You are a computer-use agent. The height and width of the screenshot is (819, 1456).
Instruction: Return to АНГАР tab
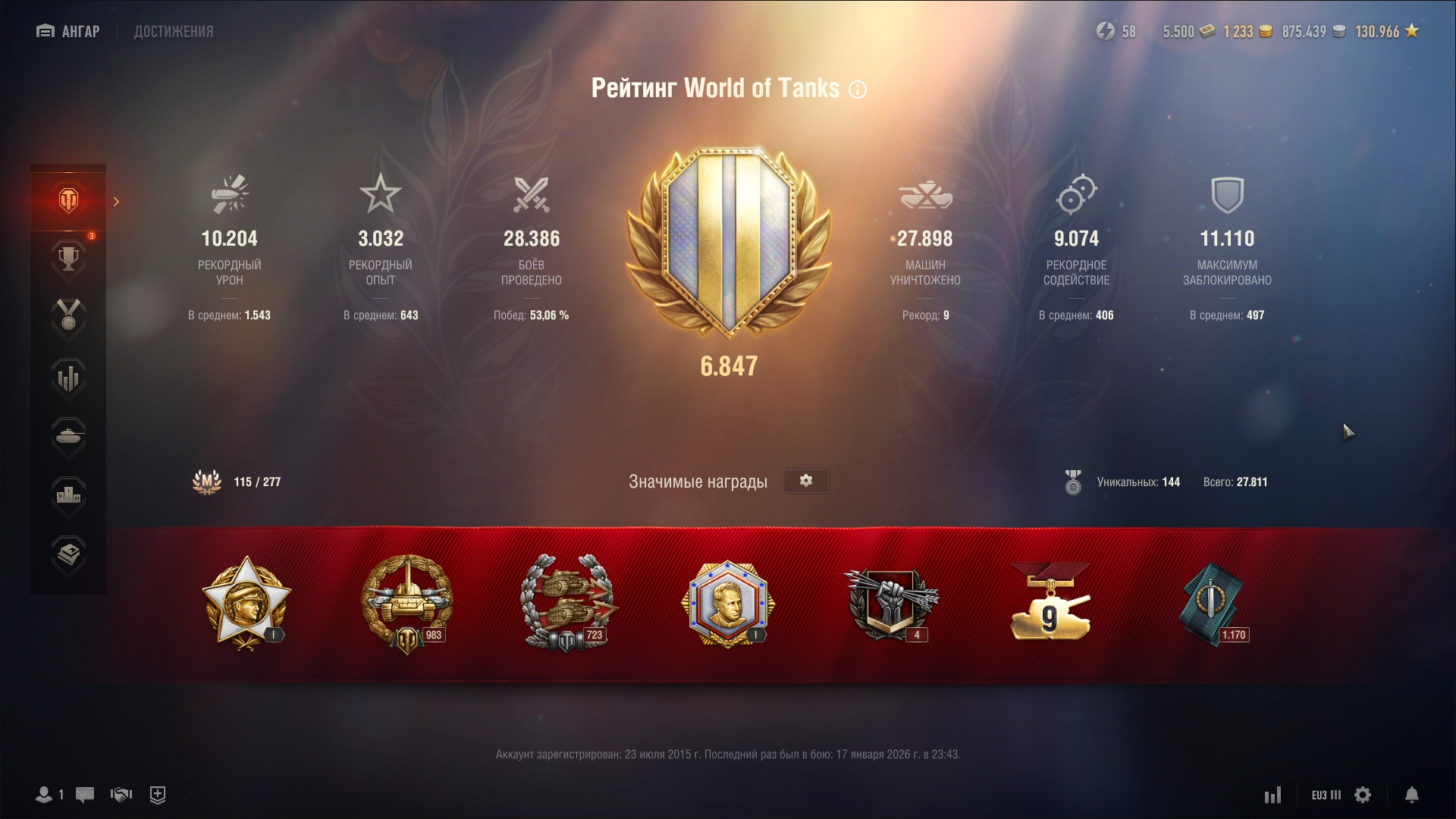[68, 31]
